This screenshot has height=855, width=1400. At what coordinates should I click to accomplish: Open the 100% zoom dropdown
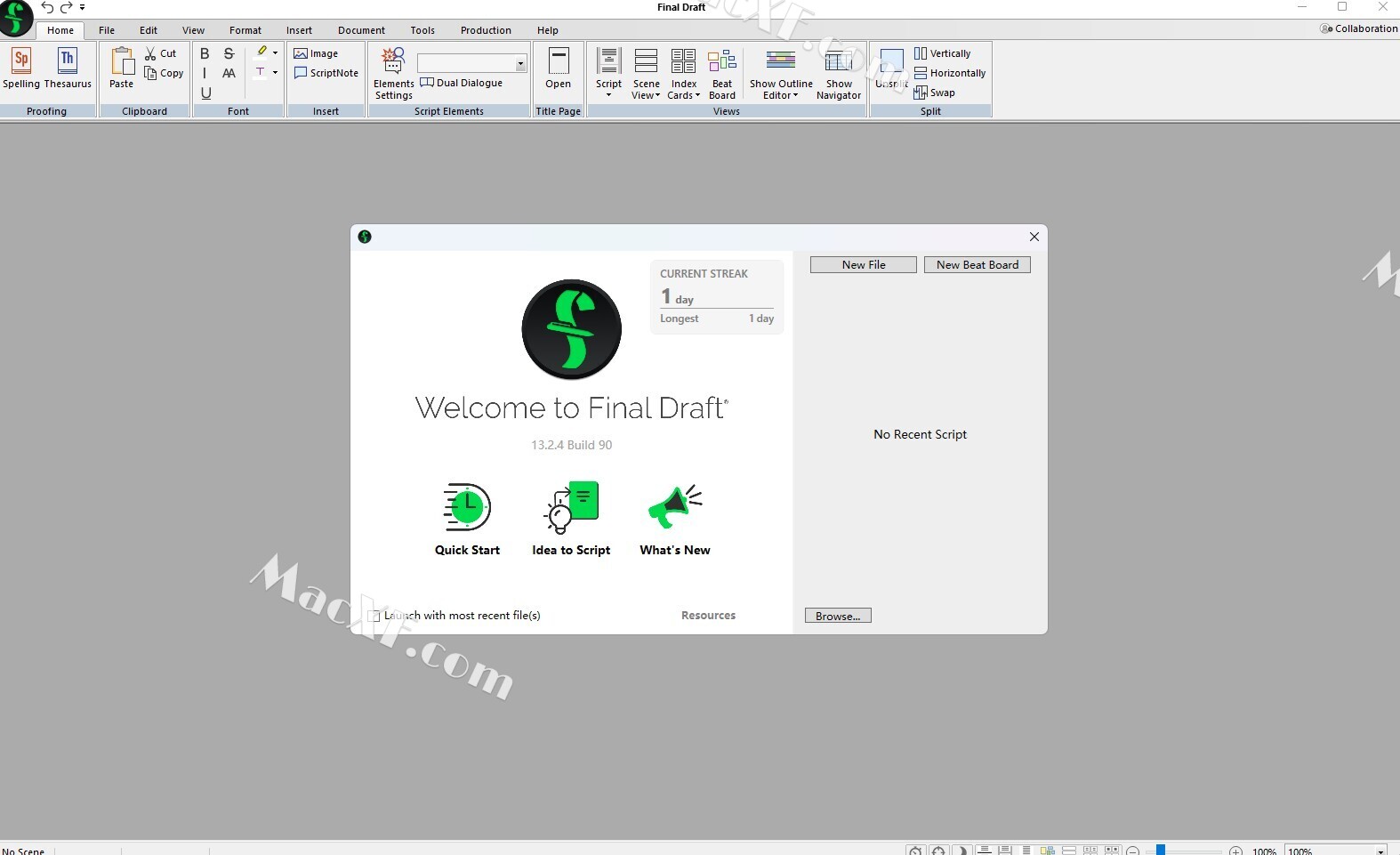coord(1335,851)
